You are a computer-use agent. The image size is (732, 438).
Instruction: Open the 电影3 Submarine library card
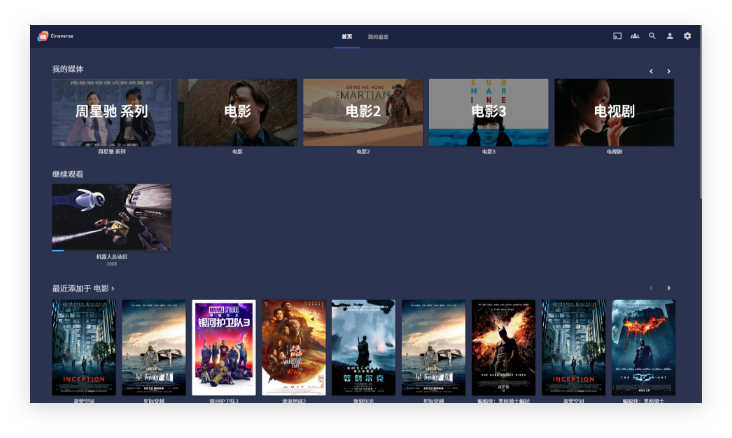click(489, 112)
